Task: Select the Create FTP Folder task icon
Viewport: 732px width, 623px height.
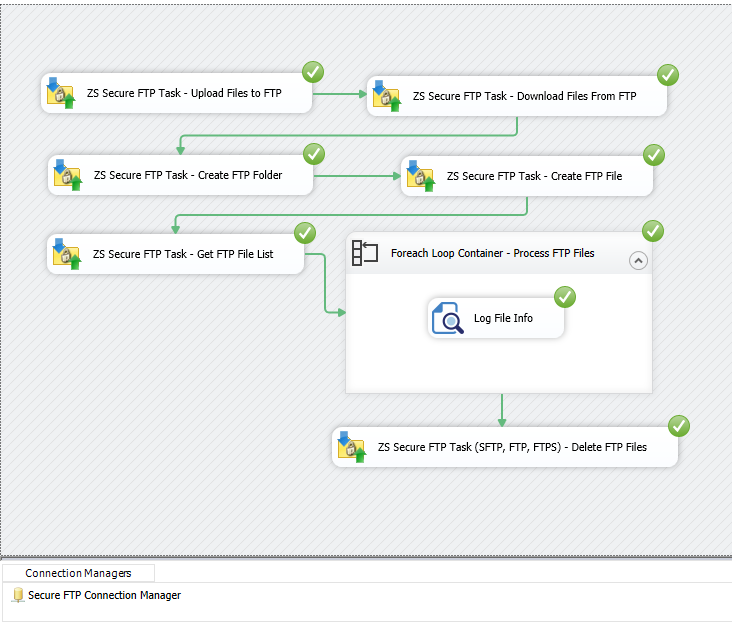Action: pos(67,174)
